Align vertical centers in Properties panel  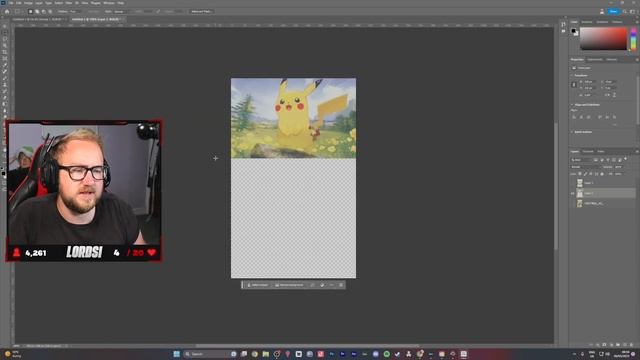[607, 117]
